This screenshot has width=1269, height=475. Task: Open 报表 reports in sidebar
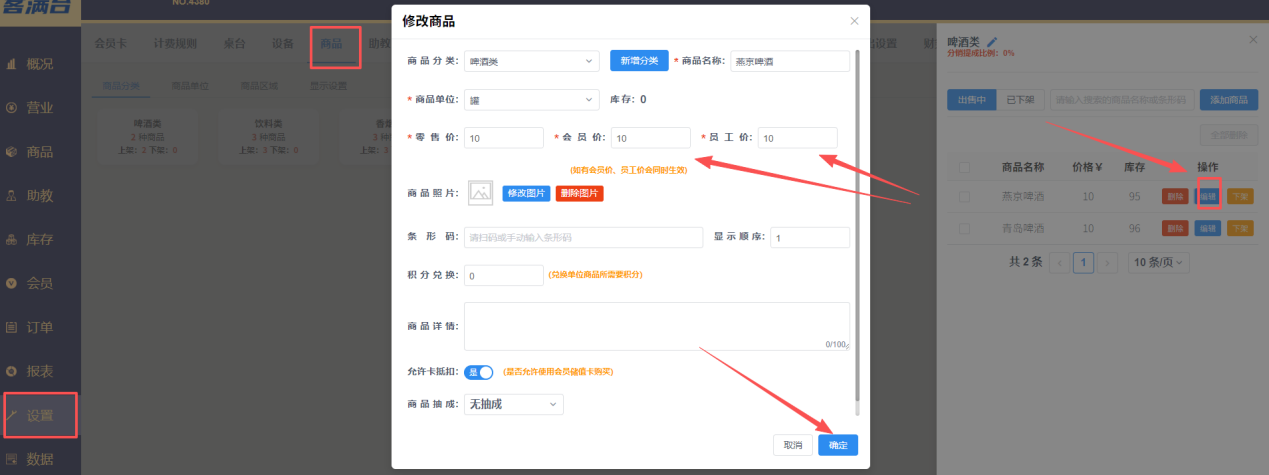(40, 371)
